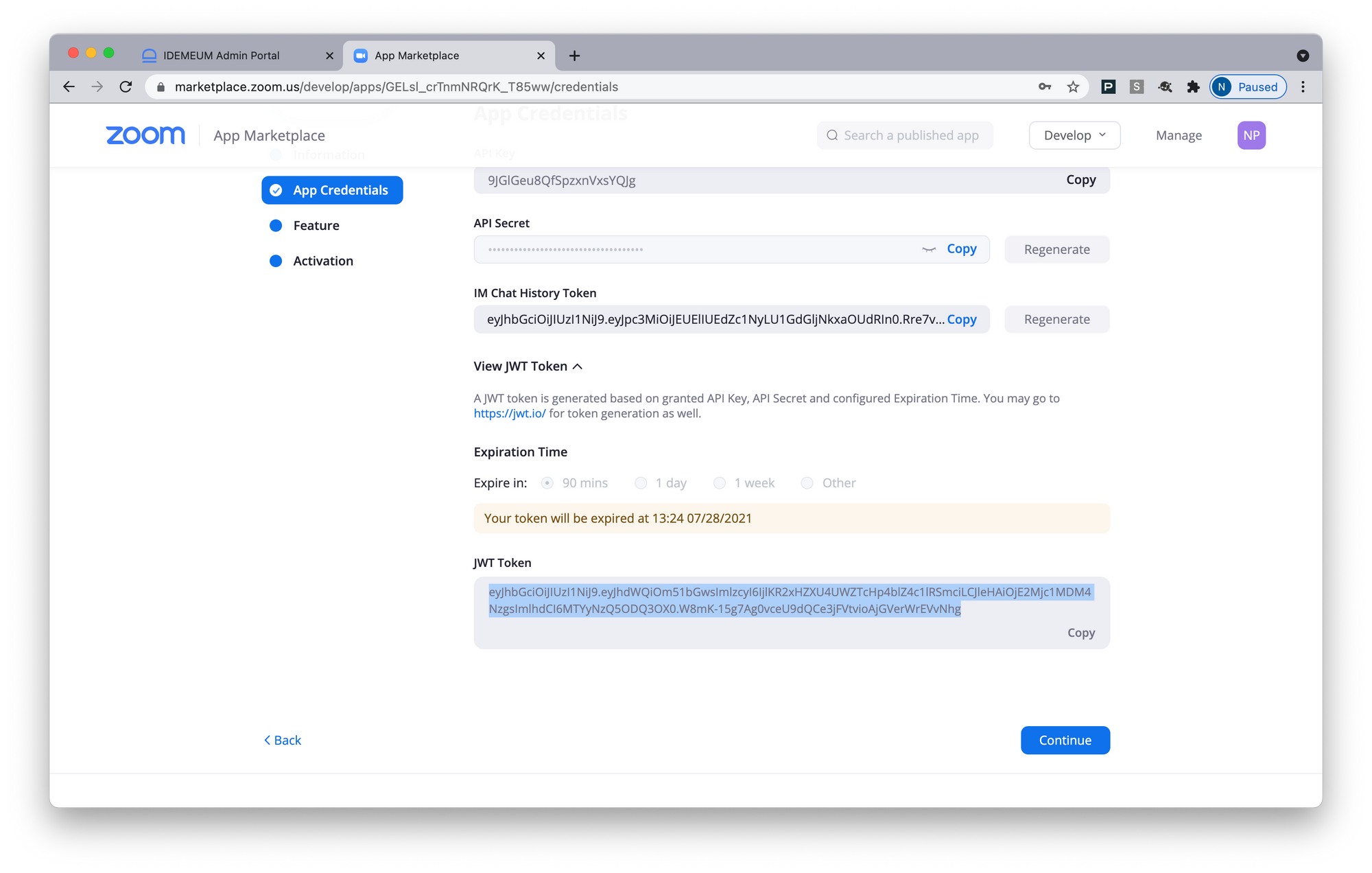Go Back to previous step
This screenshot has height=873, width=1372.
[x=283, y=741]
